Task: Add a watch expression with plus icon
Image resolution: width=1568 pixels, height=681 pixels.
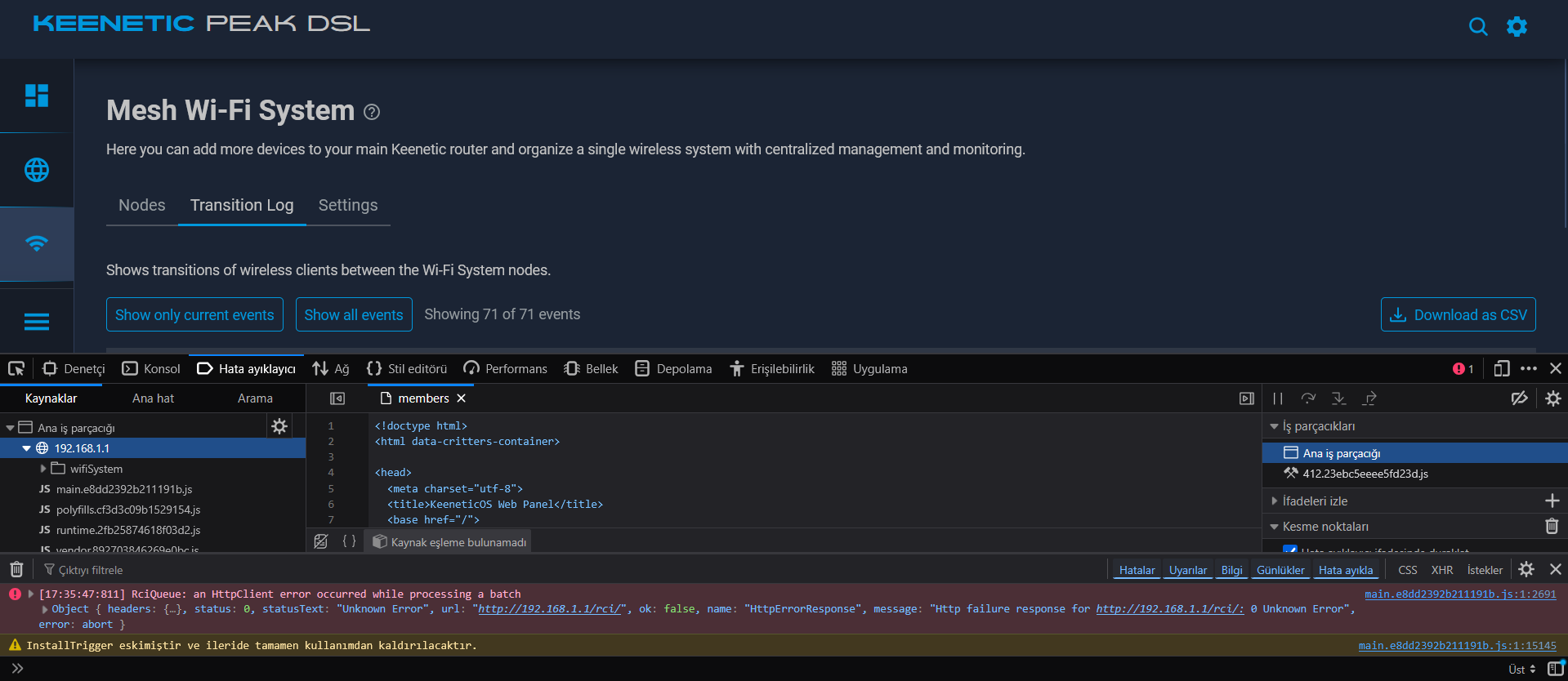Action: [1552, 501]
